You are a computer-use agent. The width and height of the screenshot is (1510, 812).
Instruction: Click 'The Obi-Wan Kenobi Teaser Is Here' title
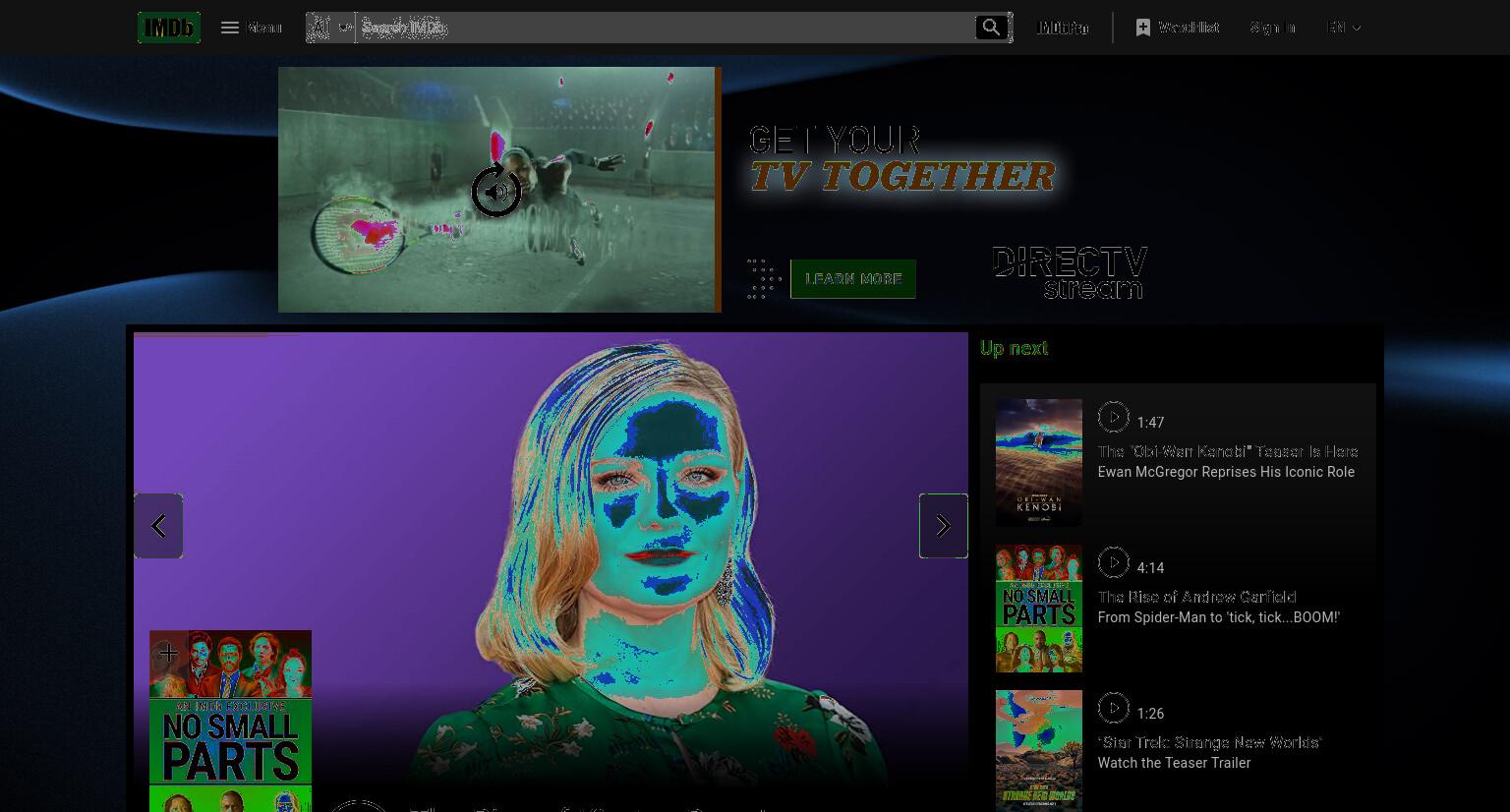pos(1228,451)
